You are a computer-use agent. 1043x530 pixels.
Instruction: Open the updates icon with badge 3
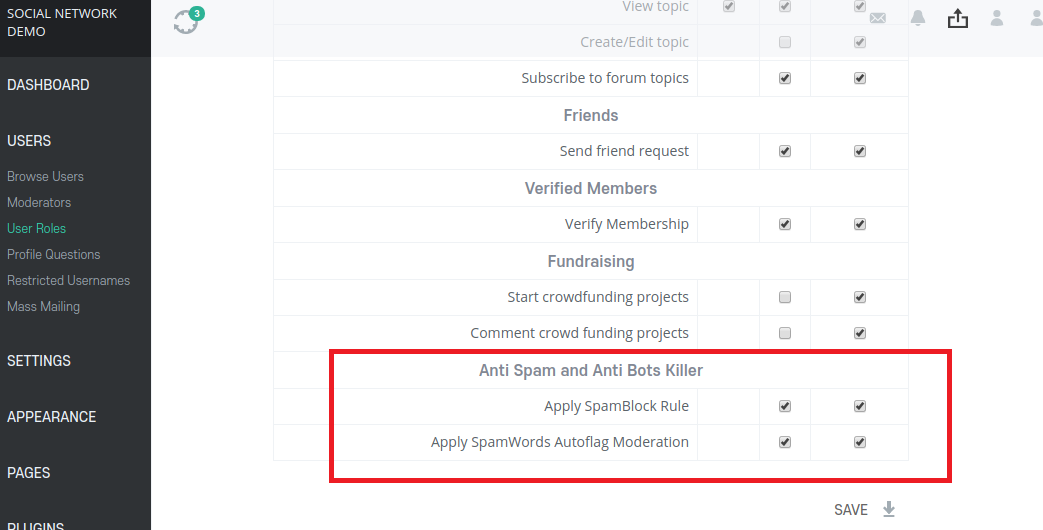pos(186,21)
